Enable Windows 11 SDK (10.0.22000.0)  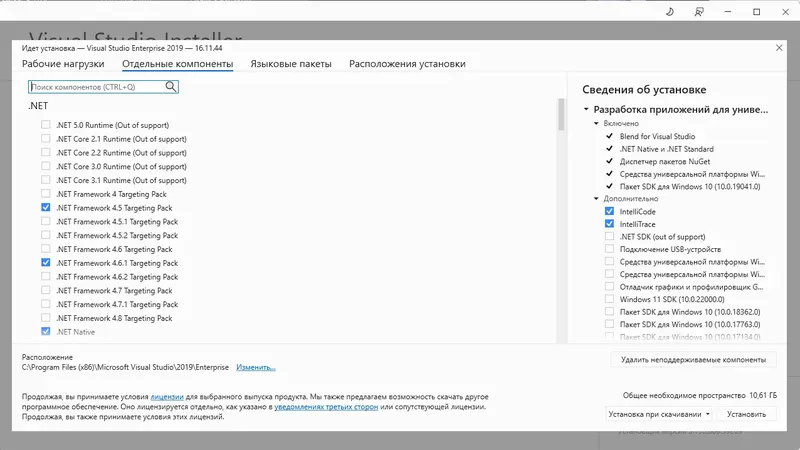609,299
